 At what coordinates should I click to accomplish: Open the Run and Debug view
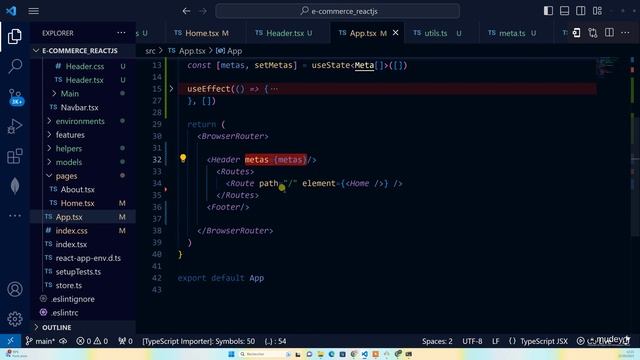(x=15, y=126)
